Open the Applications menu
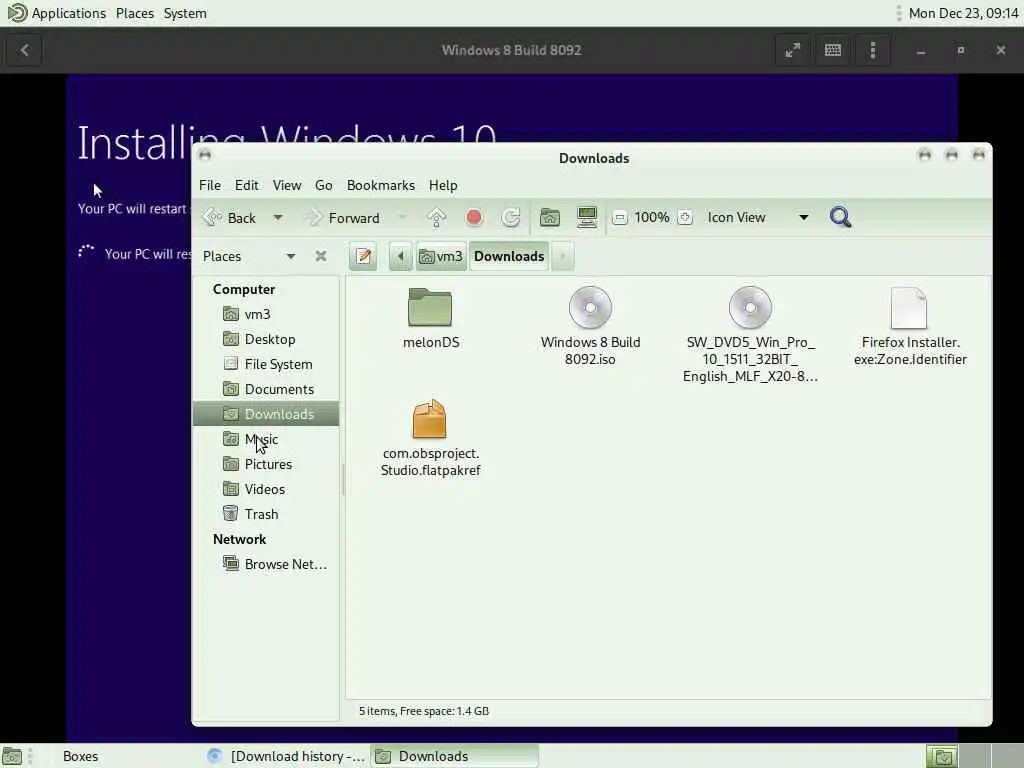Image resolution: width=1024 pixels, height=768 pixels. [x=57, y=13]
